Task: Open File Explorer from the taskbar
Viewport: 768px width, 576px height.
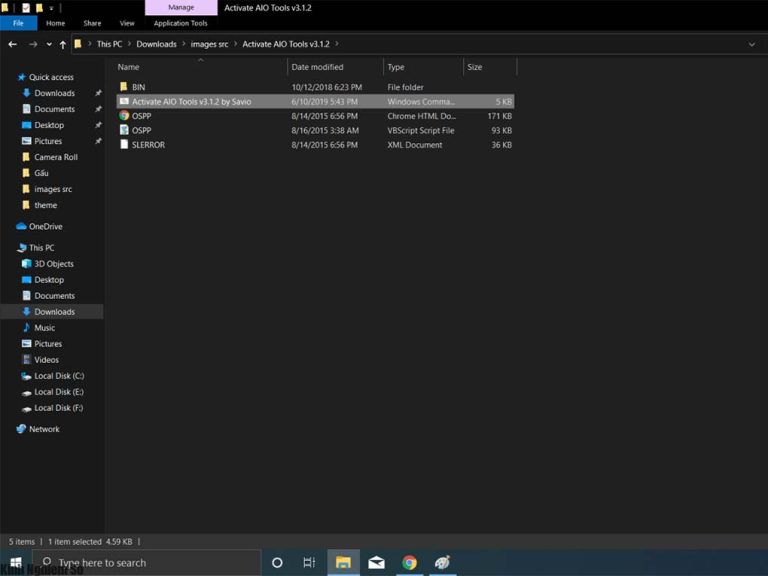Action: tap(343, 562)
